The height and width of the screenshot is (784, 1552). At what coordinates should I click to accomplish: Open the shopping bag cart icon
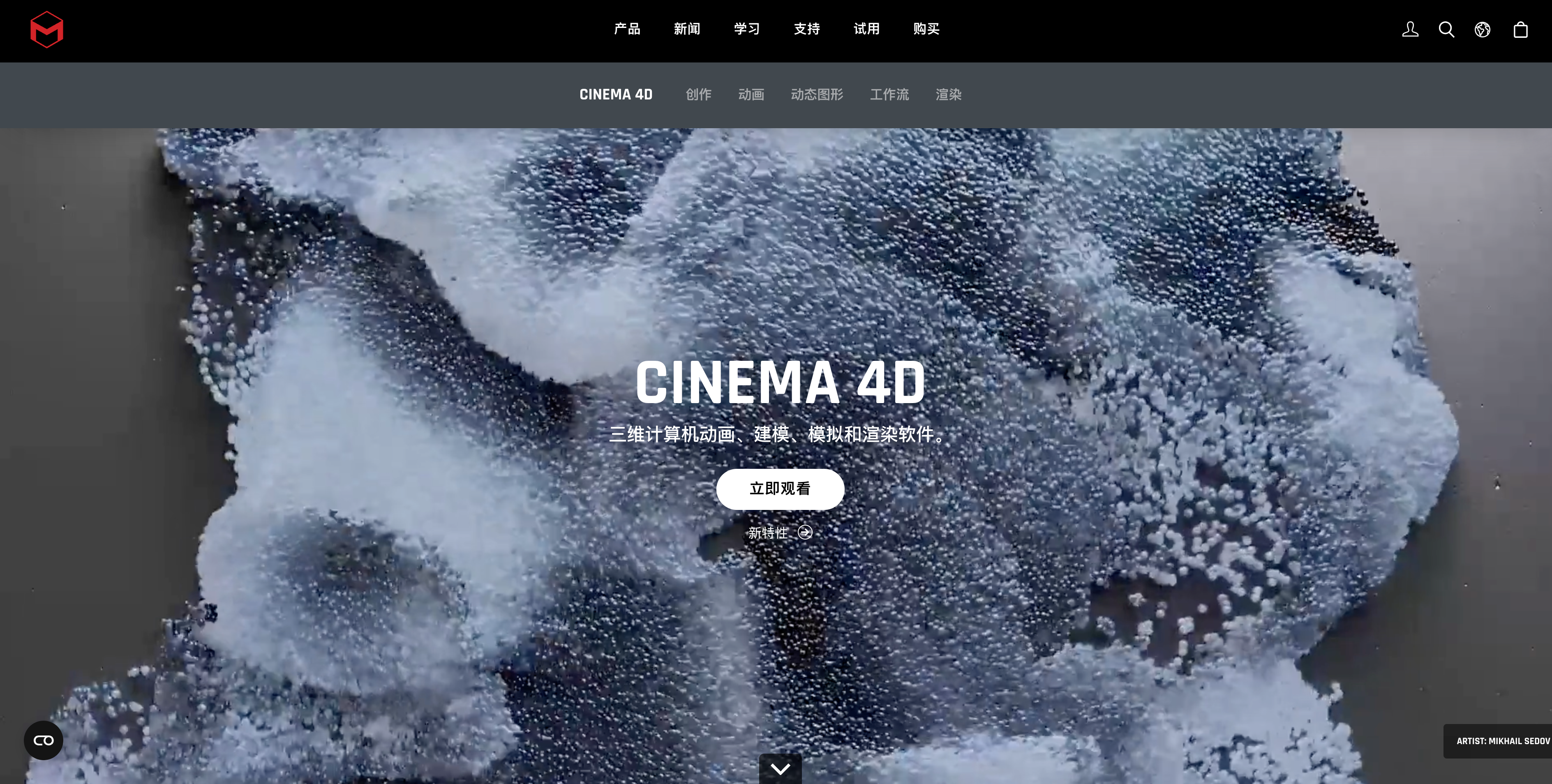click(1520, 30)
